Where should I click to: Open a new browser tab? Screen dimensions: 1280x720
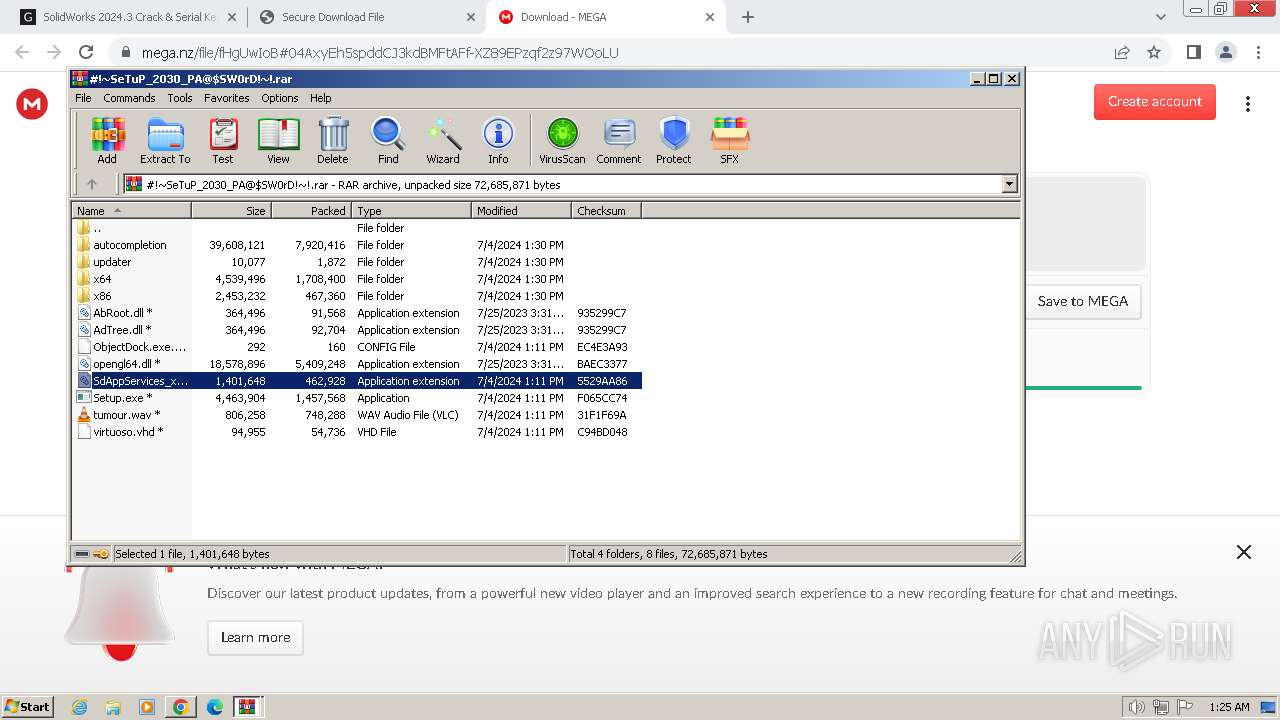(748, 17)
